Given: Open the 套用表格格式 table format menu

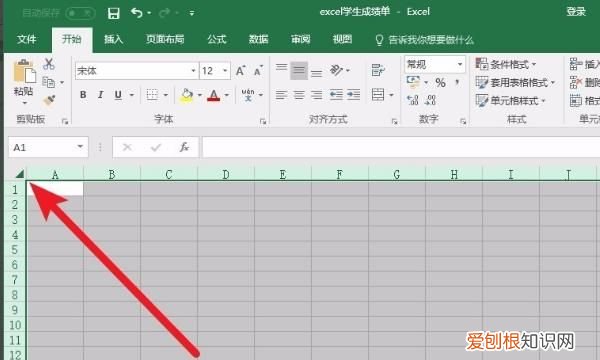Looking at the screenshot, I should 515,82.
